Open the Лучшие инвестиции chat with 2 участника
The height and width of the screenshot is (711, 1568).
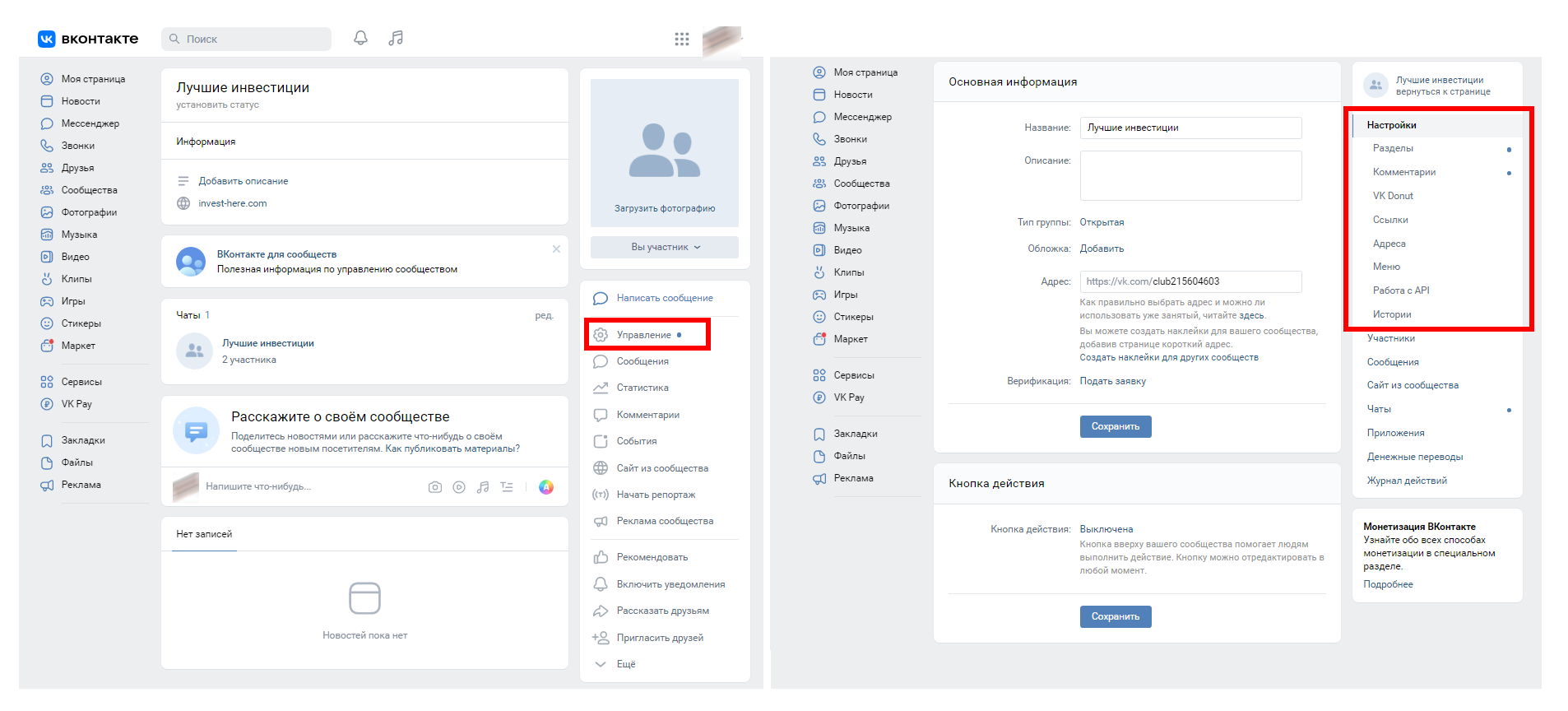(267, 351)
